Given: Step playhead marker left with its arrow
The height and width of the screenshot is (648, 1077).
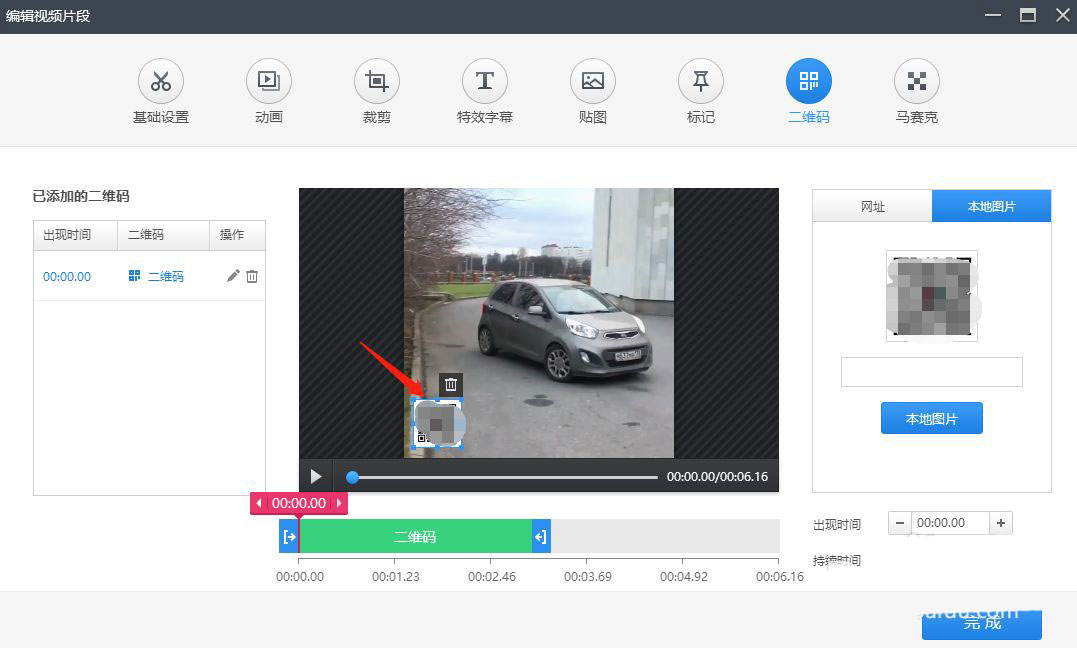Looking at the screenshot, I should pyautogui.click(x=259, y=503).
